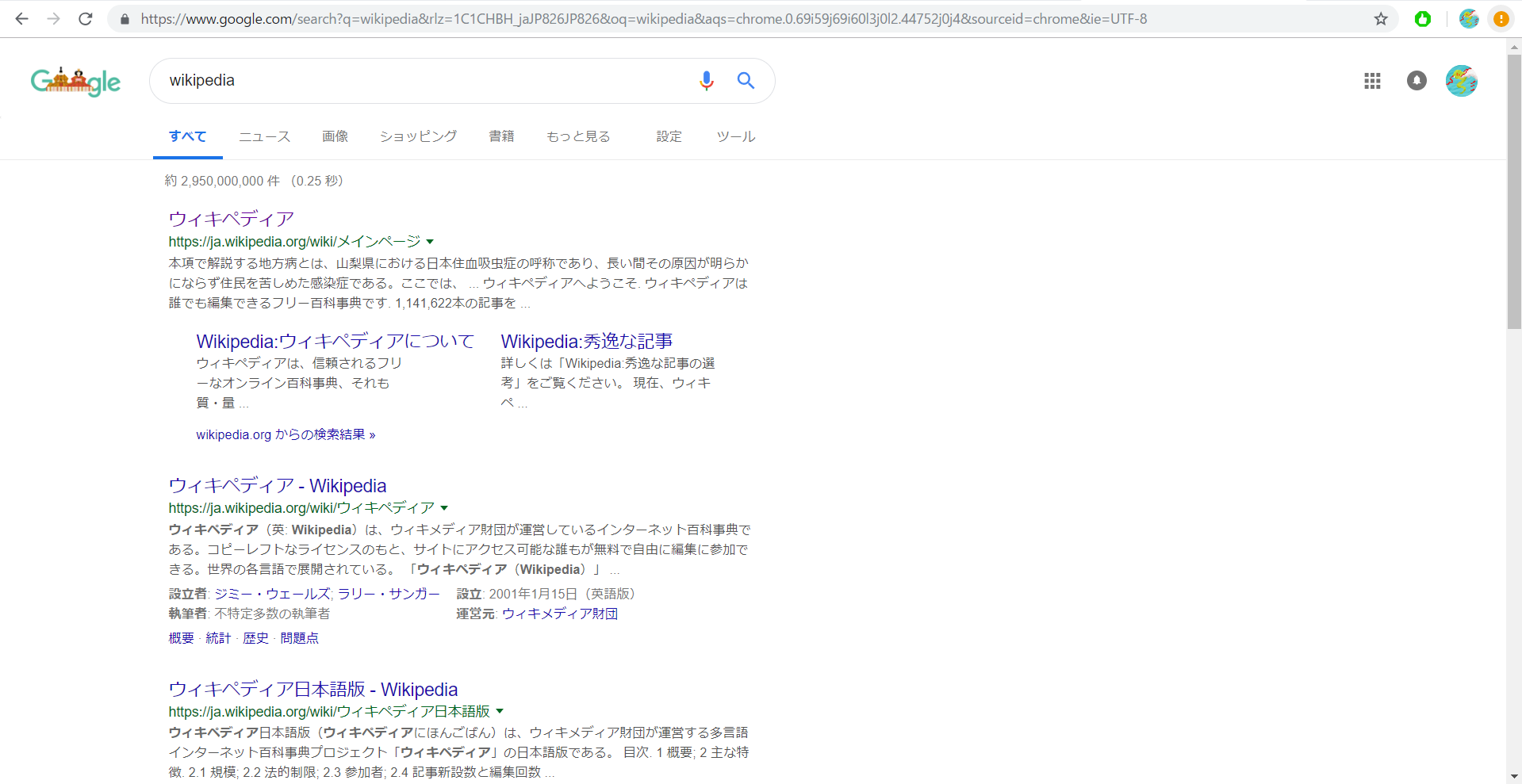
Task: Open the もっと見る menu
Action: (x=578, y=136)
